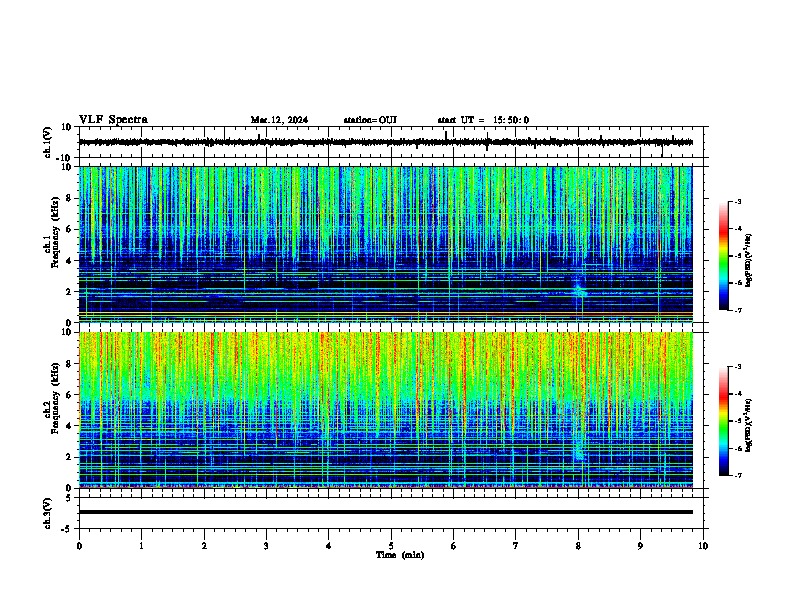Click the Time (min) axis title
This screenshot has height=612, width=792.
coord(400,555)
